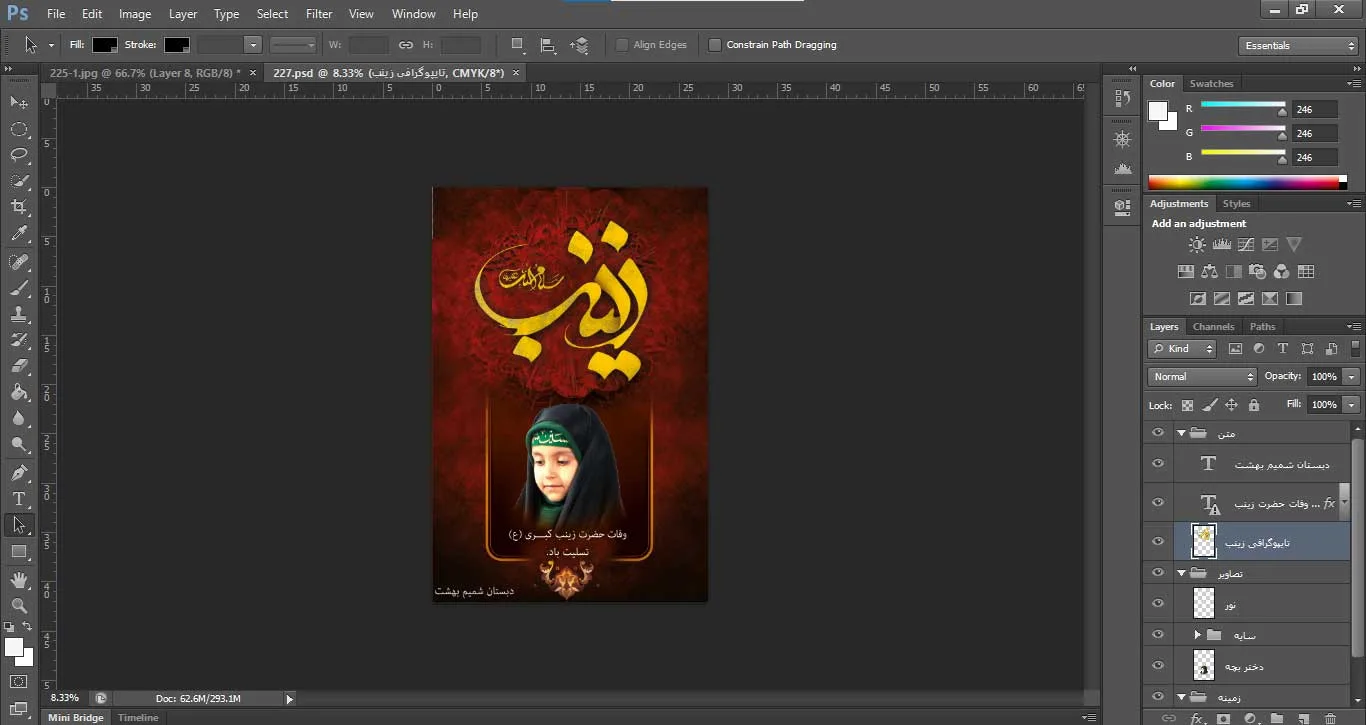1366x725 pixels.
Task: Switch to the Swatches tab
Action: click(x=1211, y=83)
